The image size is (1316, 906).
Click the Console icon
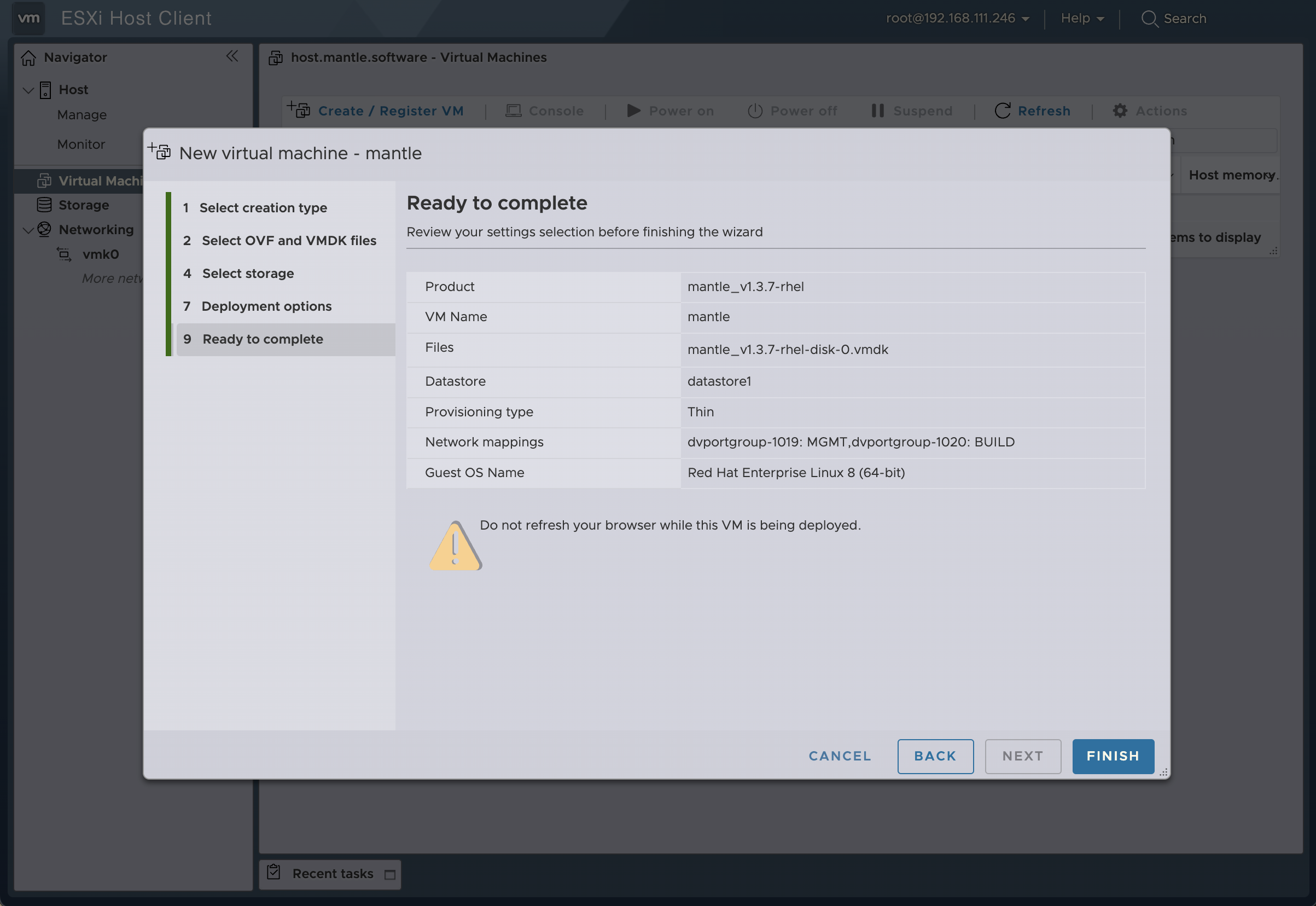(513, 111)
